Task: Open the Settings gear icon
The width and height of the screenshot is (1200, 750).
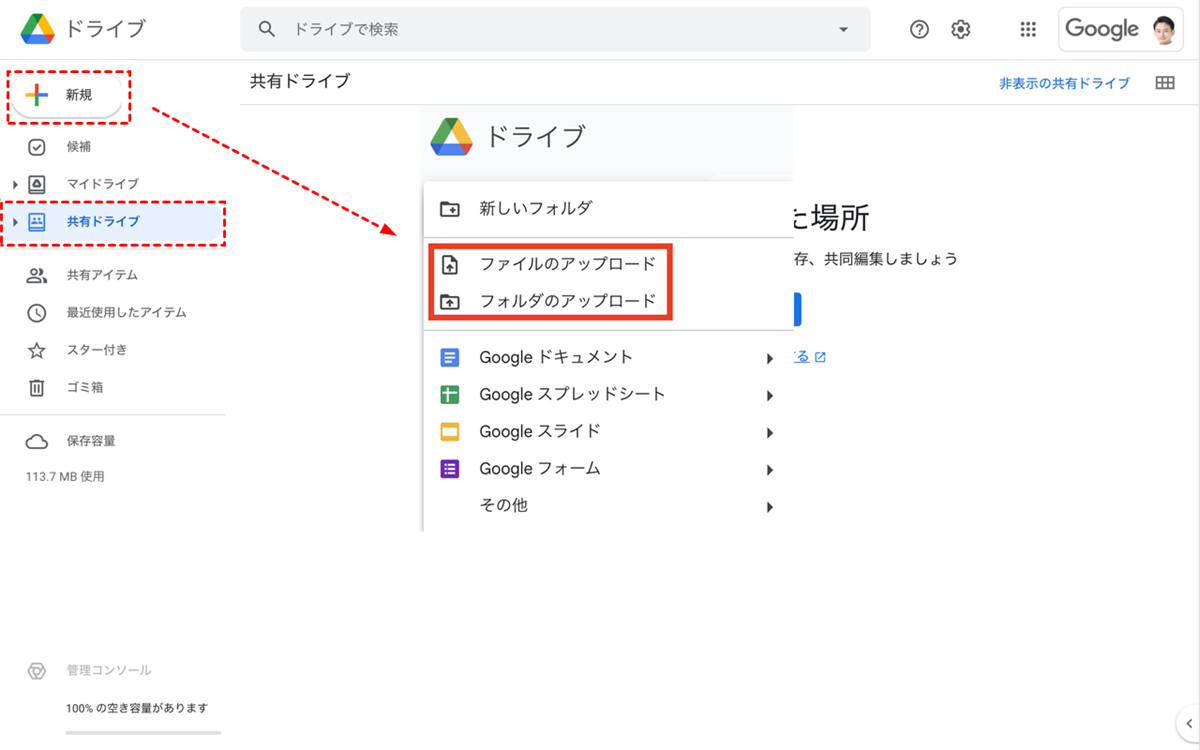Action: coord(961,30)
